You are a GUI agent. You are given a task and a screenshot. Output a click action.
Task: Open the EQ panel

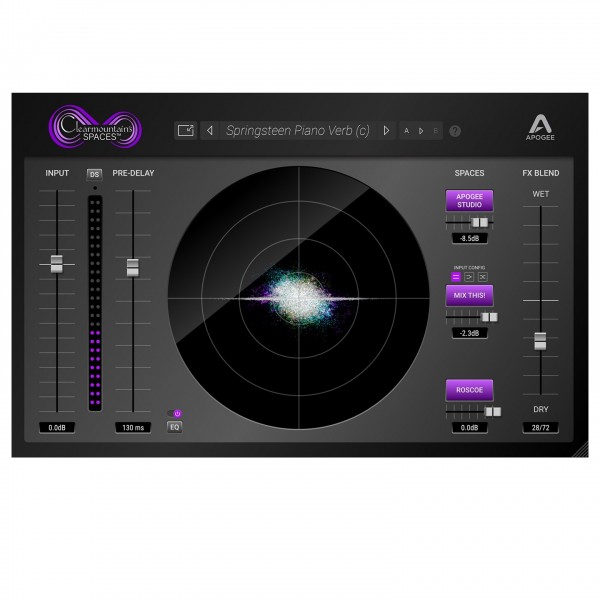click(x=174, y=427)
